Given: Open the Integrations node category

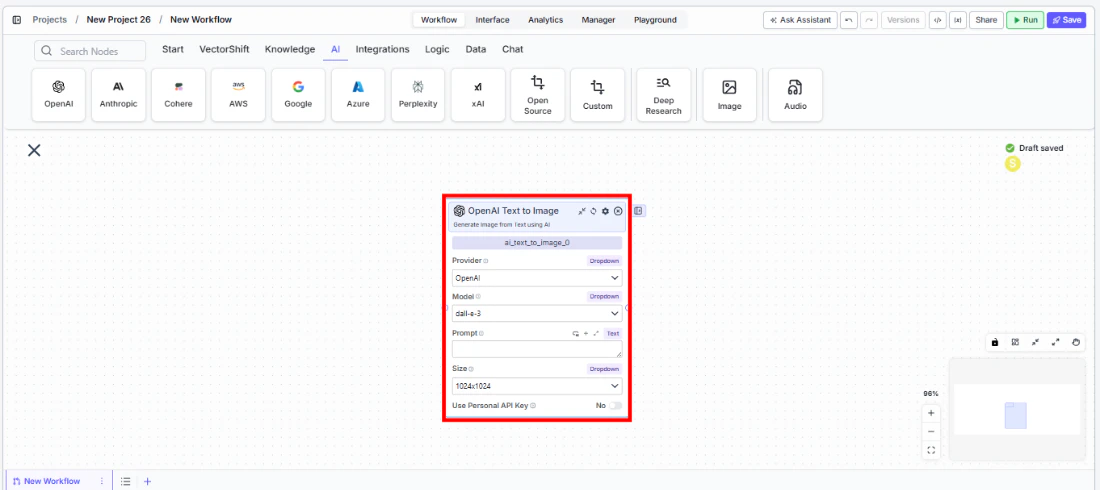Looking at the screenshot, I should [x=382, y=49].
